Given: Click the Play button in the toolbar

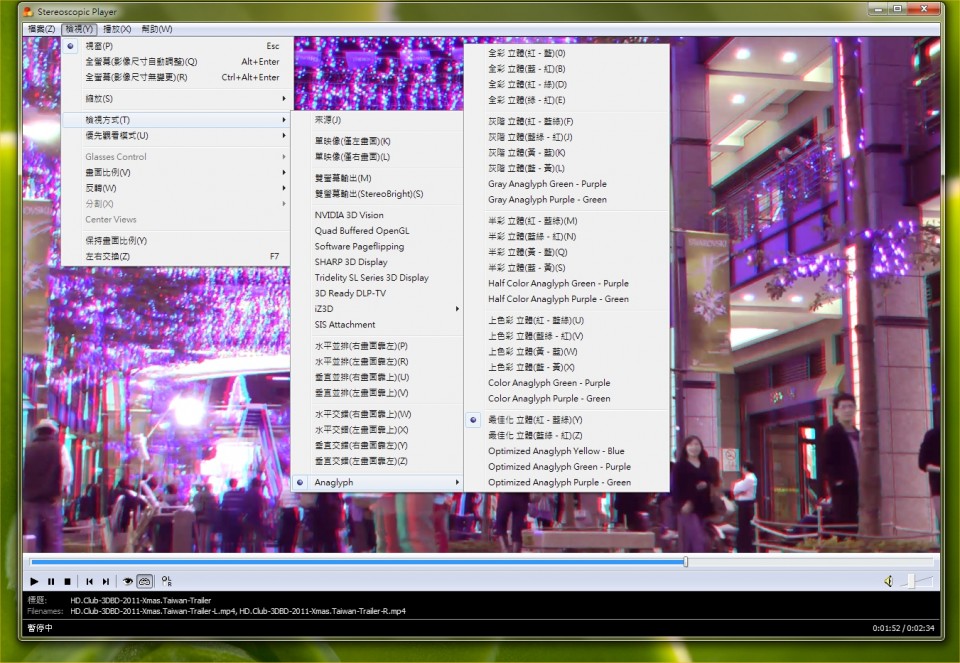Looking at the screenshot, I should point(34,581).
